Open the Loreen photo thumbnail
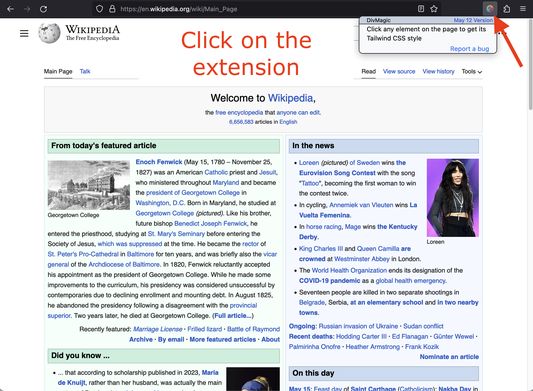The height and width of the screenshot is (391, 533). click(453, 198)
